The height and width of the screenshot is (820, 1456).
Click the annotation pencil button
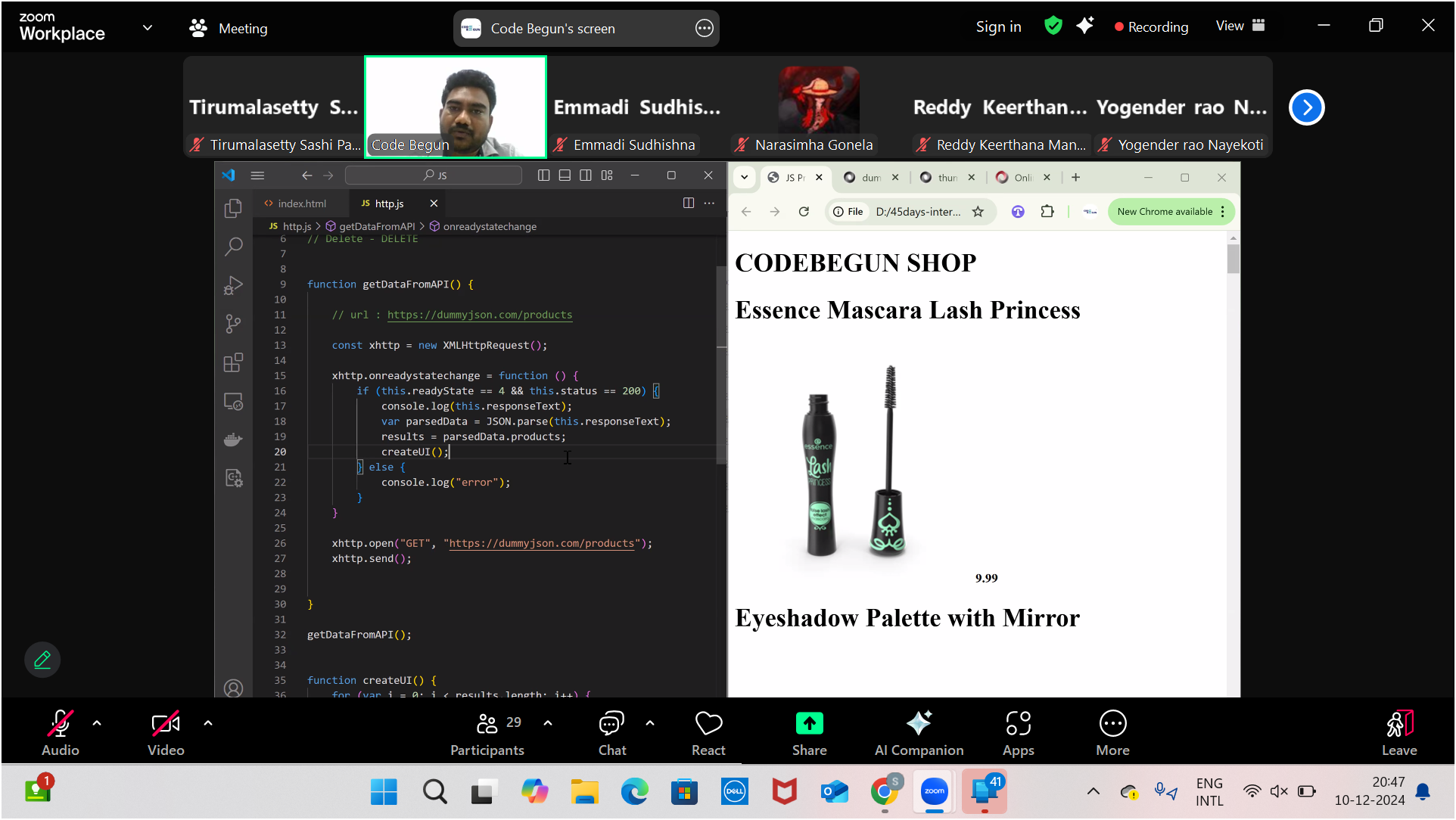42,660
